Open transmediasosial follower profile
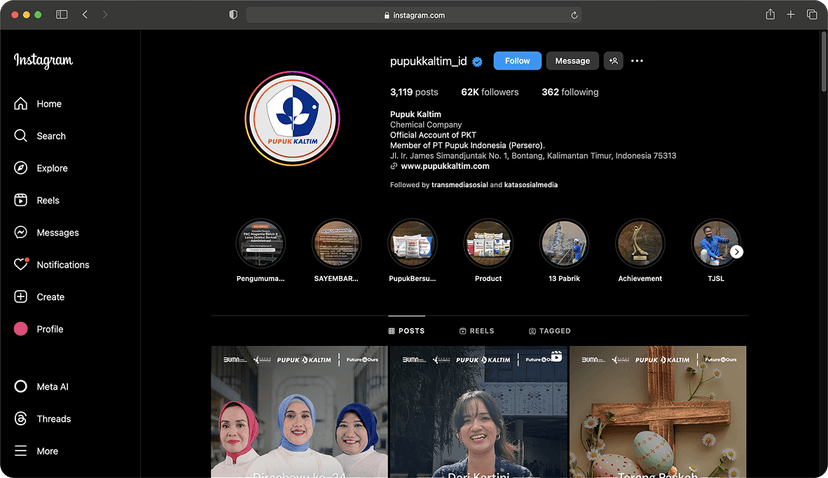Image resolution: width=828 pixels, height=478 pixels. (x=459, y=185)
